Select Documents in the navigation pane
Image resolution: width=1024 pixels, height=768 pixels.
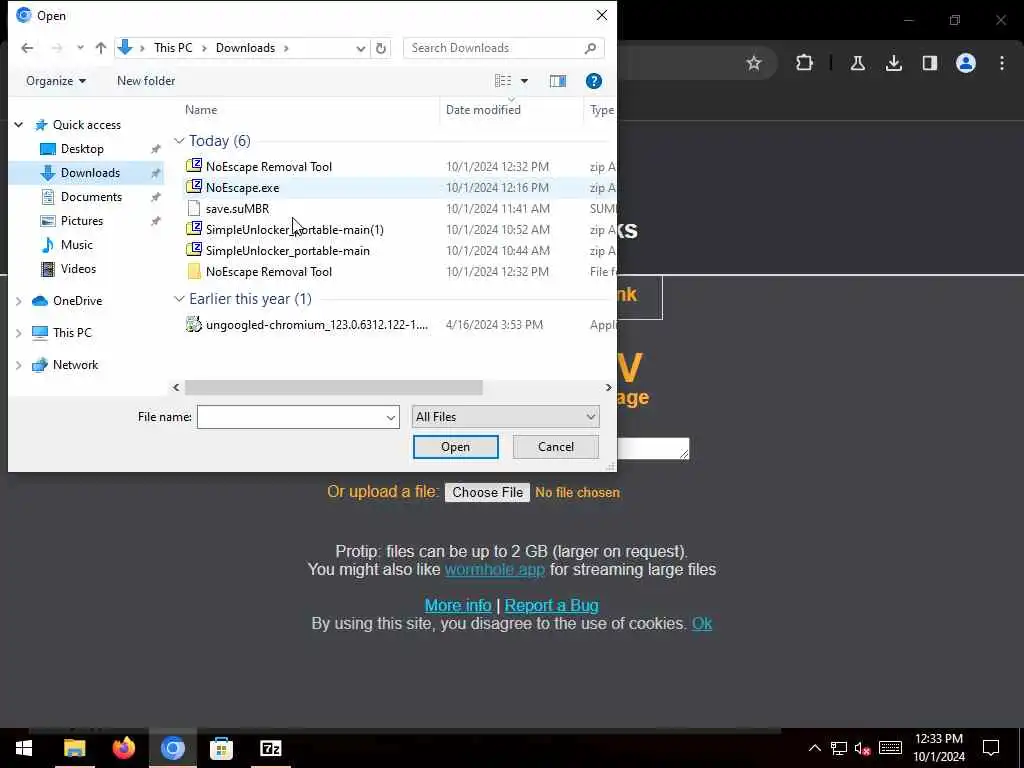[x=91, y=197]
